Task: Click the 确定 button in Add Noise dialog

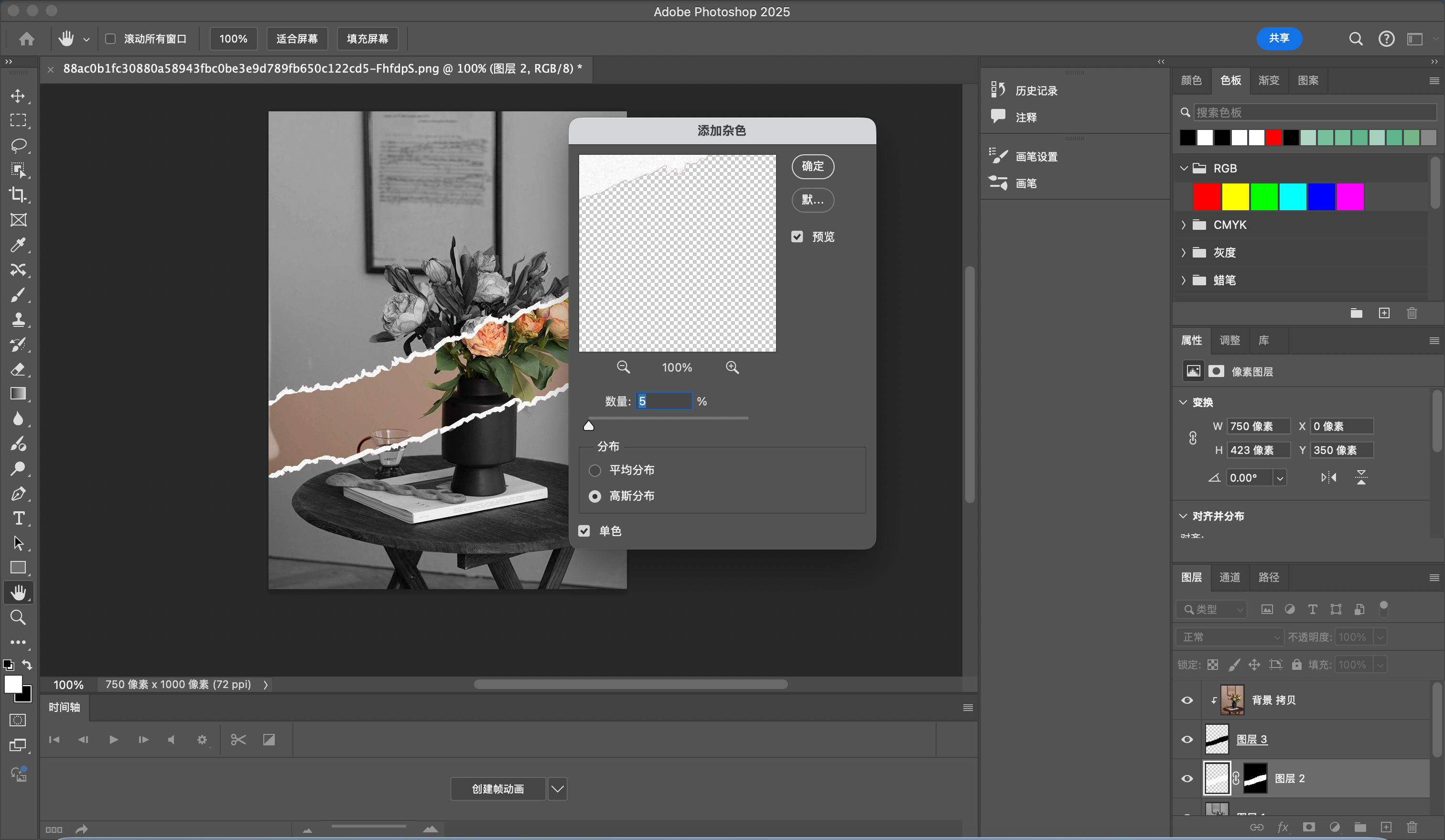Action: point(812,166)
